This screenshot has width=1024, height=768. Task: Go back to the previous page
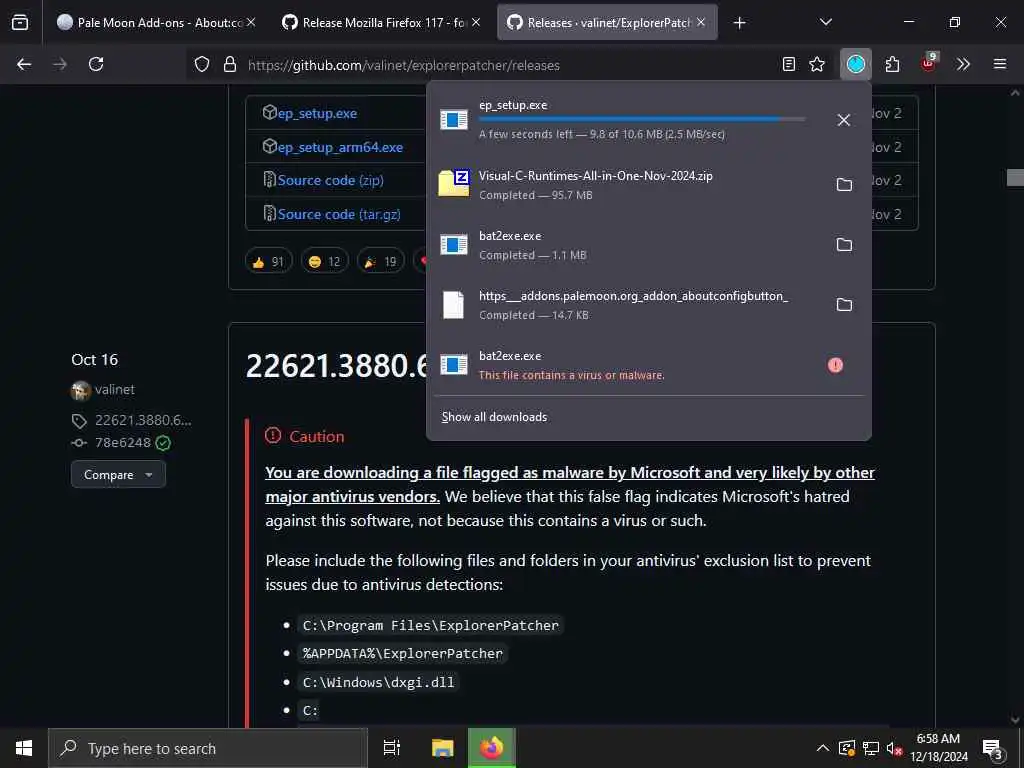pos(24,64)
